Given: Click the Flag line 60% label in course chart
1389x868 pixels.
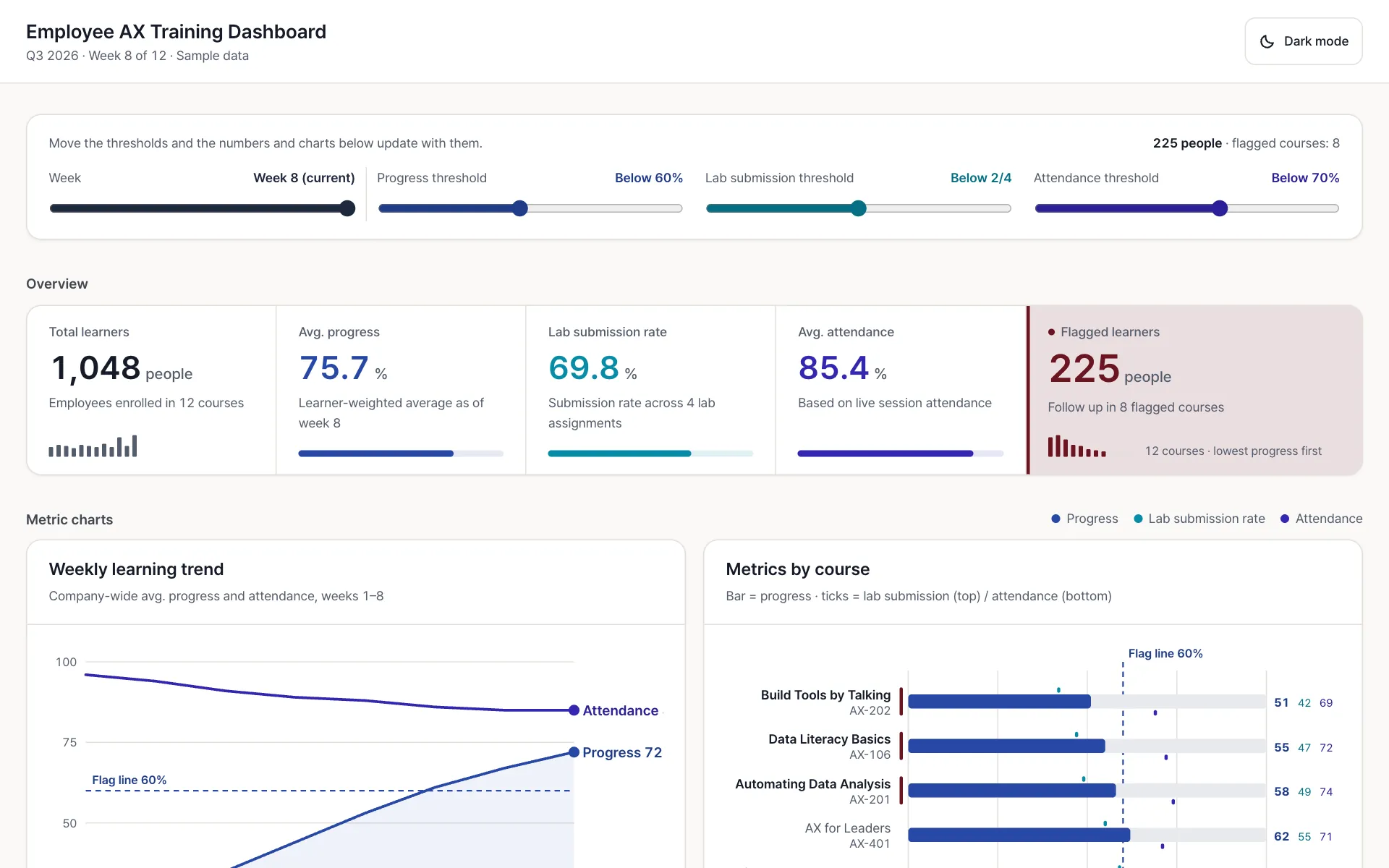Looking at the screenshot, I should [1165, 653].
